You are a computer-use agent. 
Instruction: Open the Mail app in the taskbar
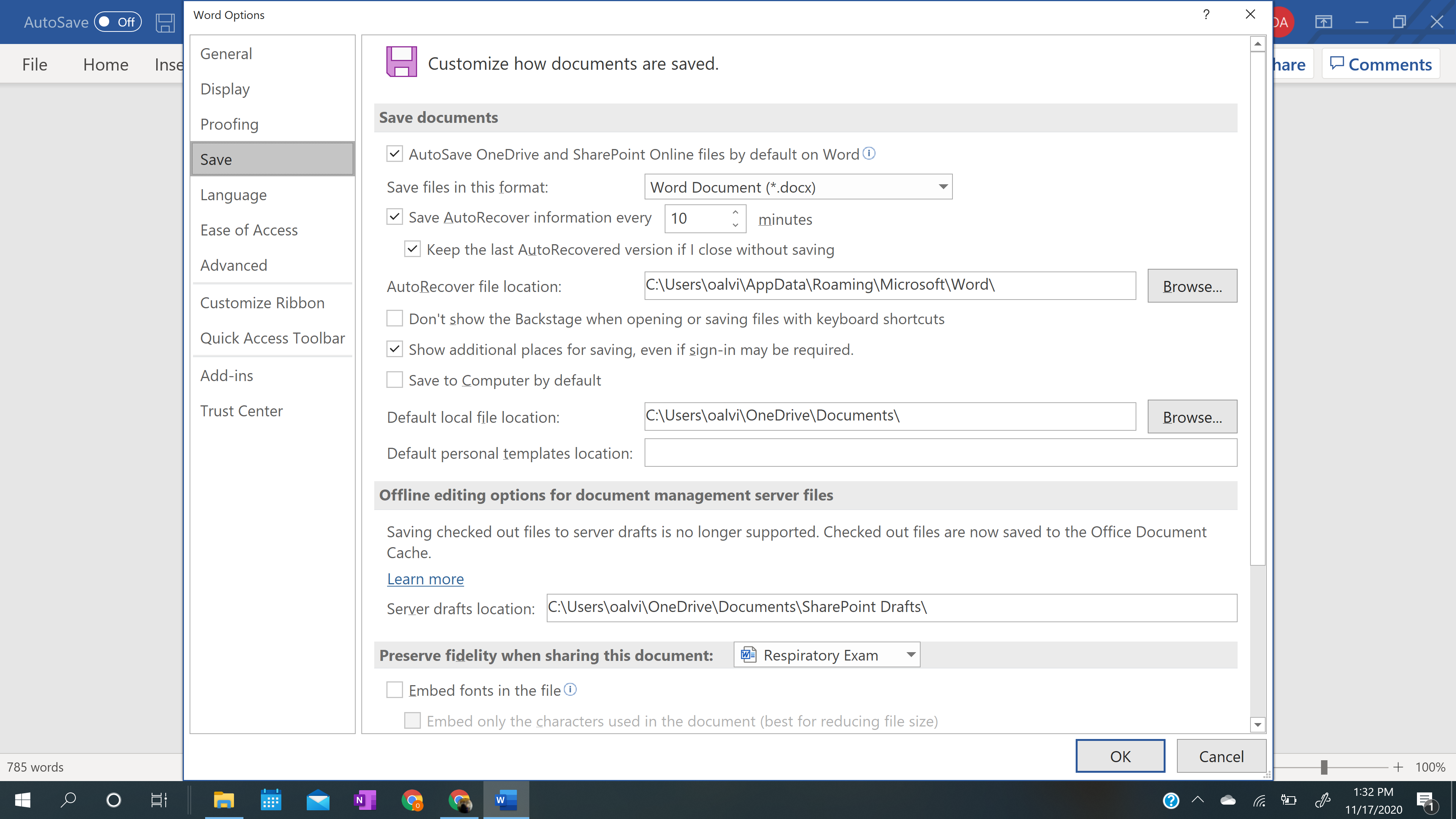pyautogui.click(x=318, y=800)
